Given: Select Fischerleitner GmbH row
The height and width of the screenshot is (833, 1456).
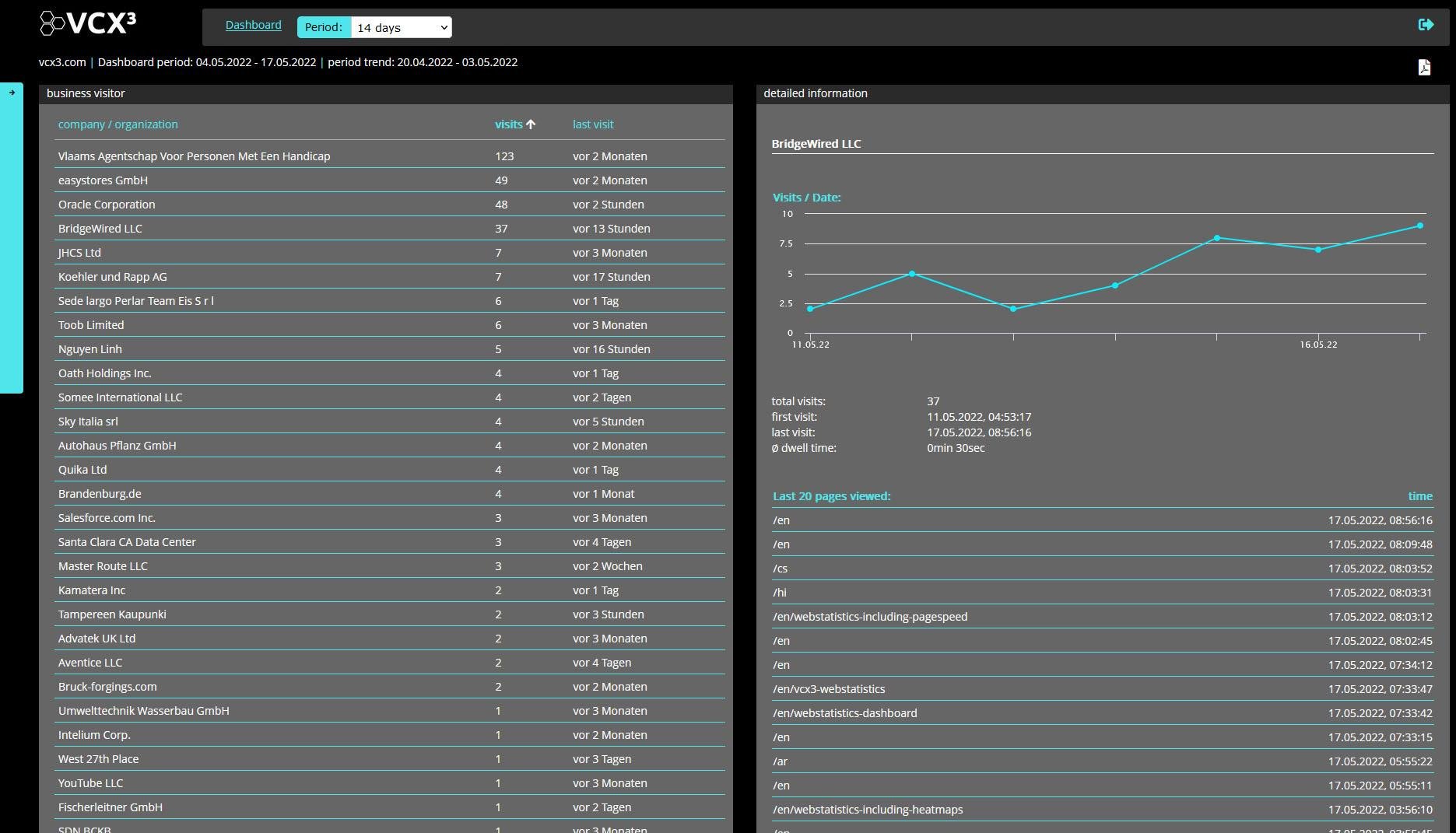Looking at the screenshot, I should (389, 807).
